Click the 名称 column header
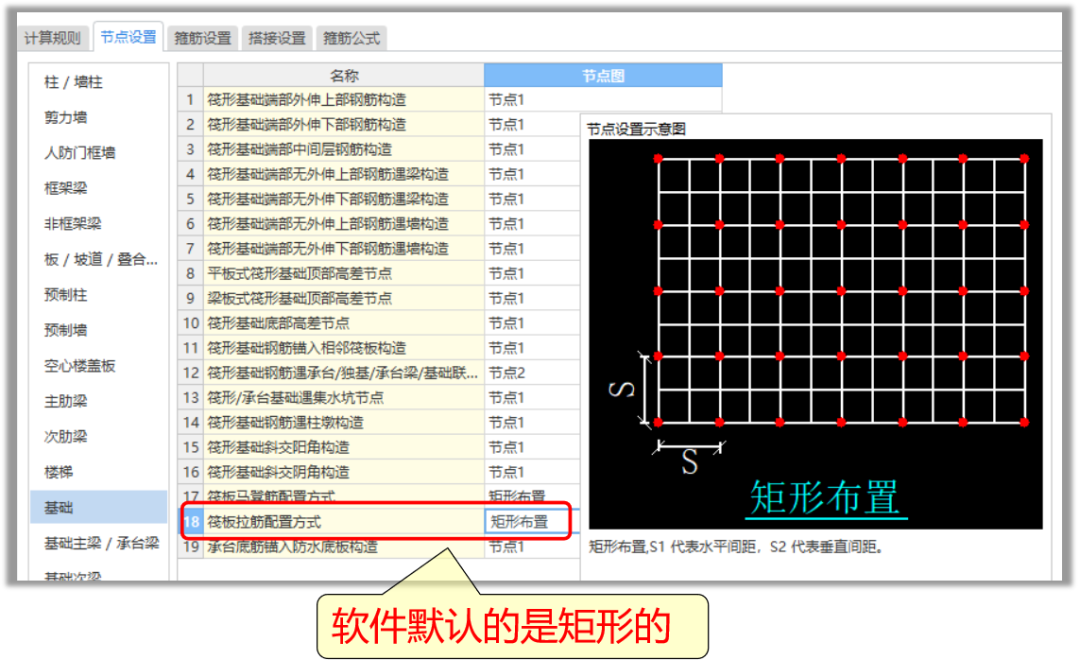 tap(344, 75)
